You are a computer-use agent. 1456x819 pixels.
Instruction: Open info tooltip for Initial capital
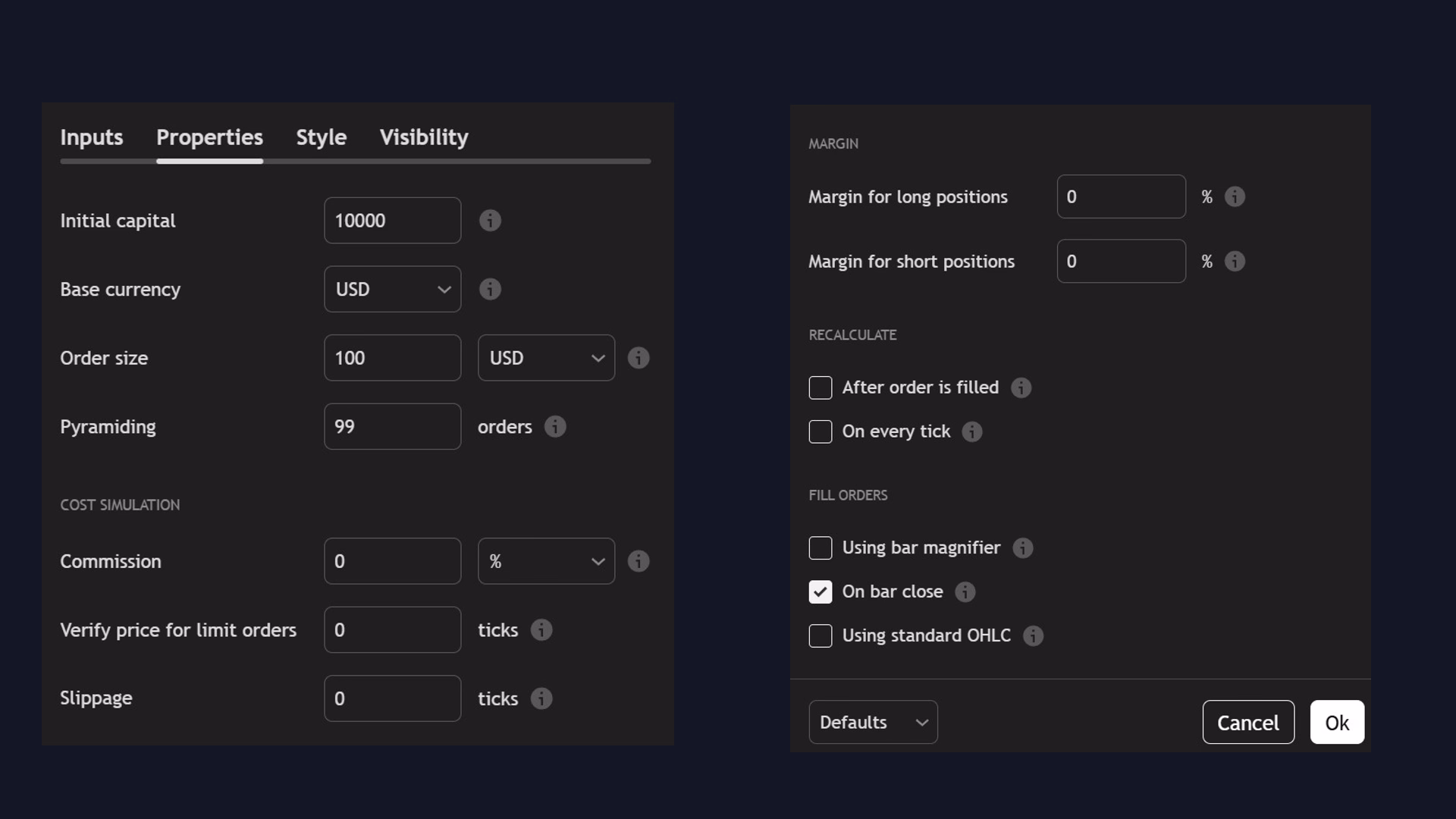490,221
